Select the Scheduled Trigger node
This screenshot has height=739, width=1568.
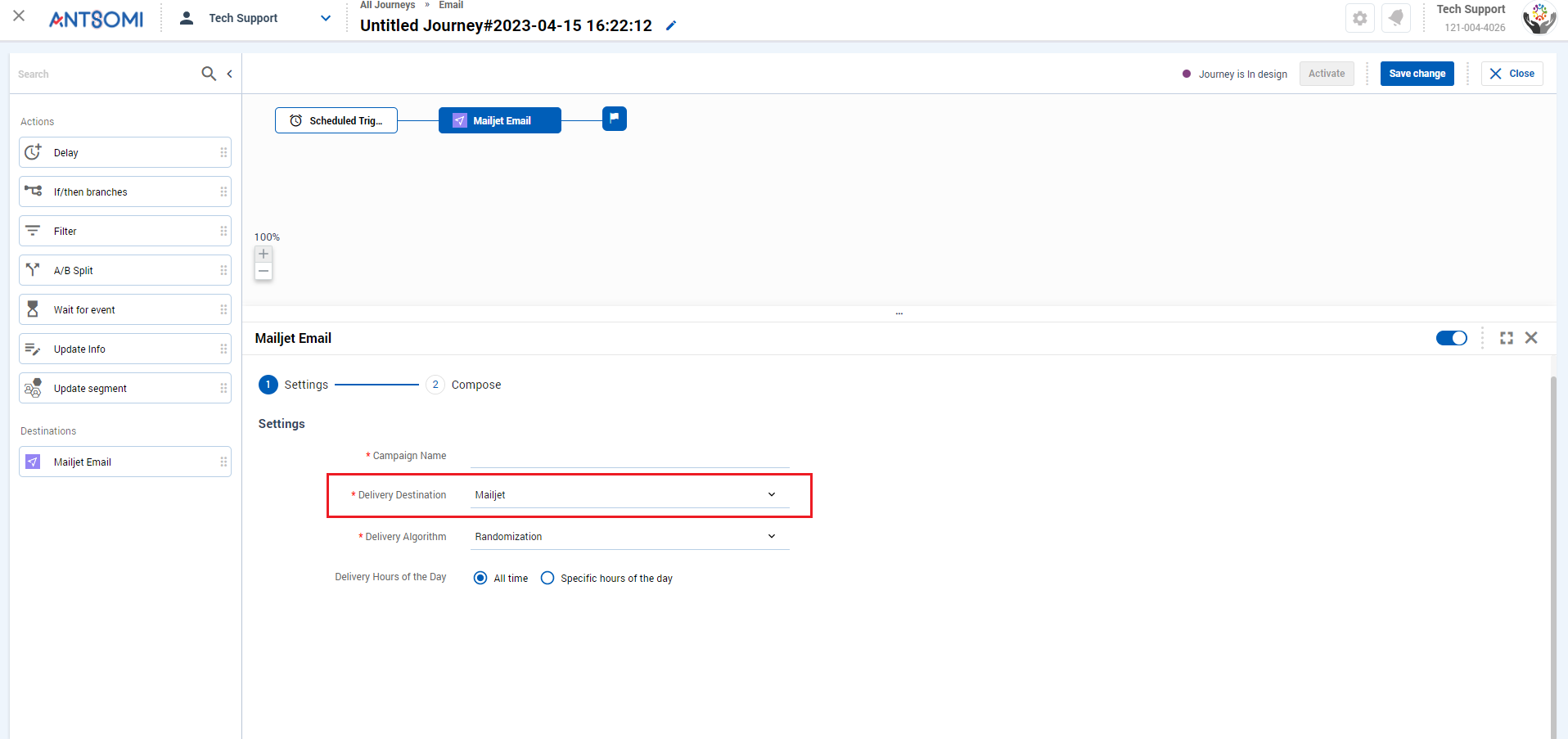[x=336, y=120]
